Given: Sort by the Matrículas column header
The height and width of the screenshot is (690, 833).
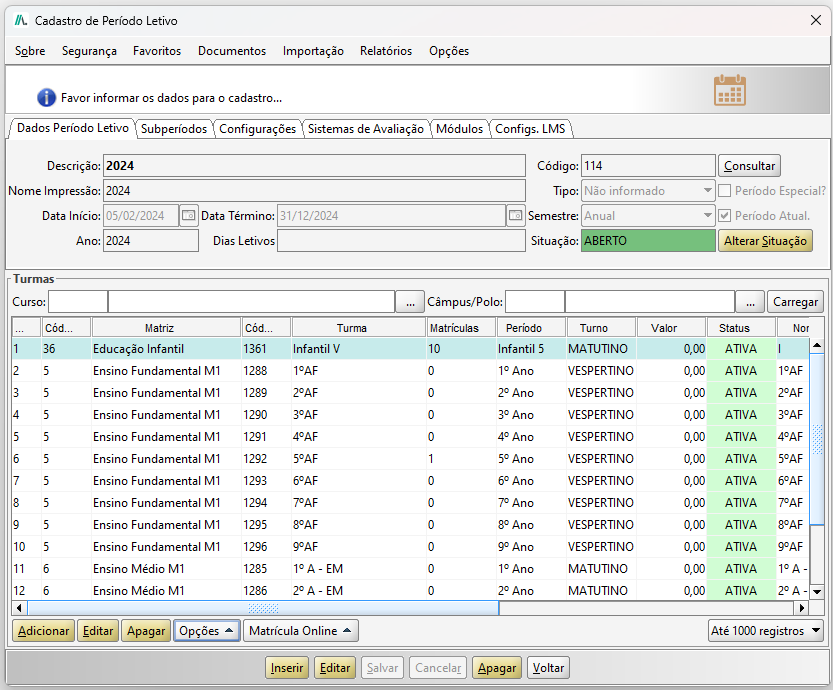Looking at the screenshot, I should click(x=461, y=328).
